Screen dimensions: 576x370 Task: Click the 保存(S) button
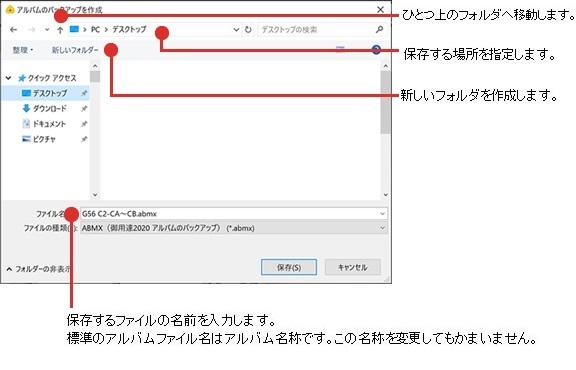pos(289,267)
